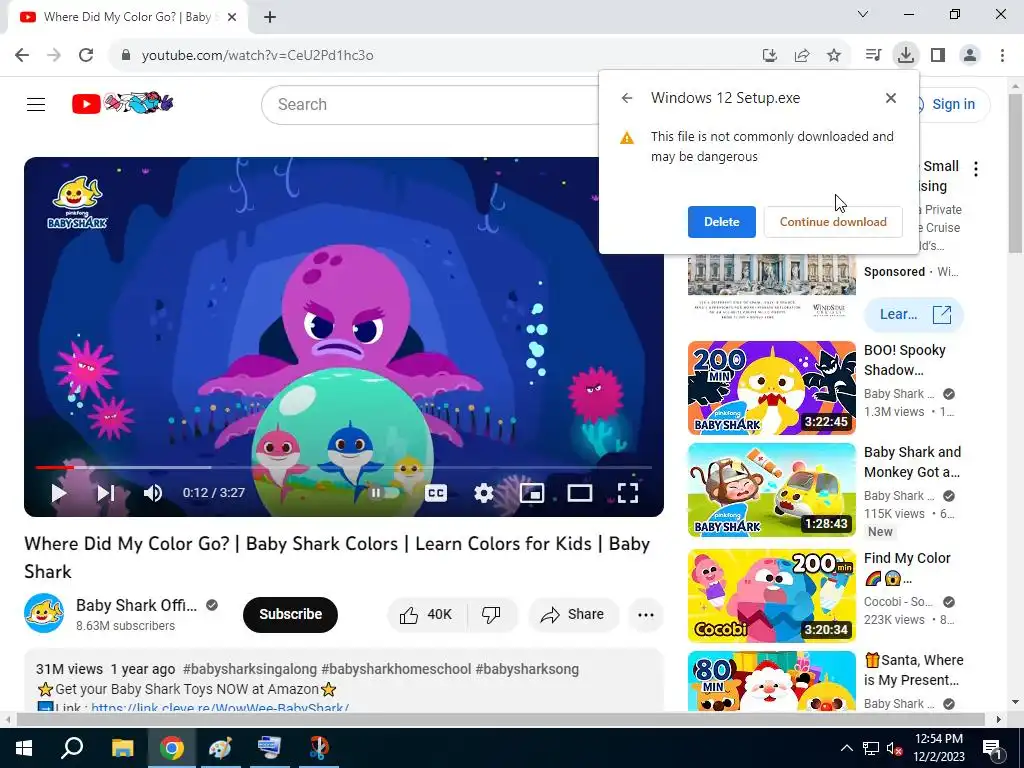Enable miniplayer mode
The width and height of the screenshot is (1024, 768).
(x=532, y=493)
